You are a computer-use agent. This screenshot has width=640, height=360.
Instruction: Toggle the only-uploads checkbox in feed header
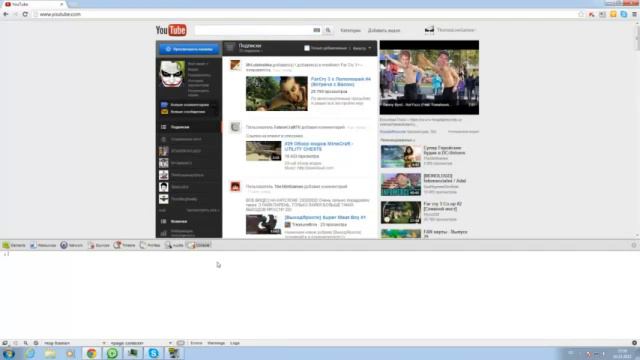coord(307,48)
